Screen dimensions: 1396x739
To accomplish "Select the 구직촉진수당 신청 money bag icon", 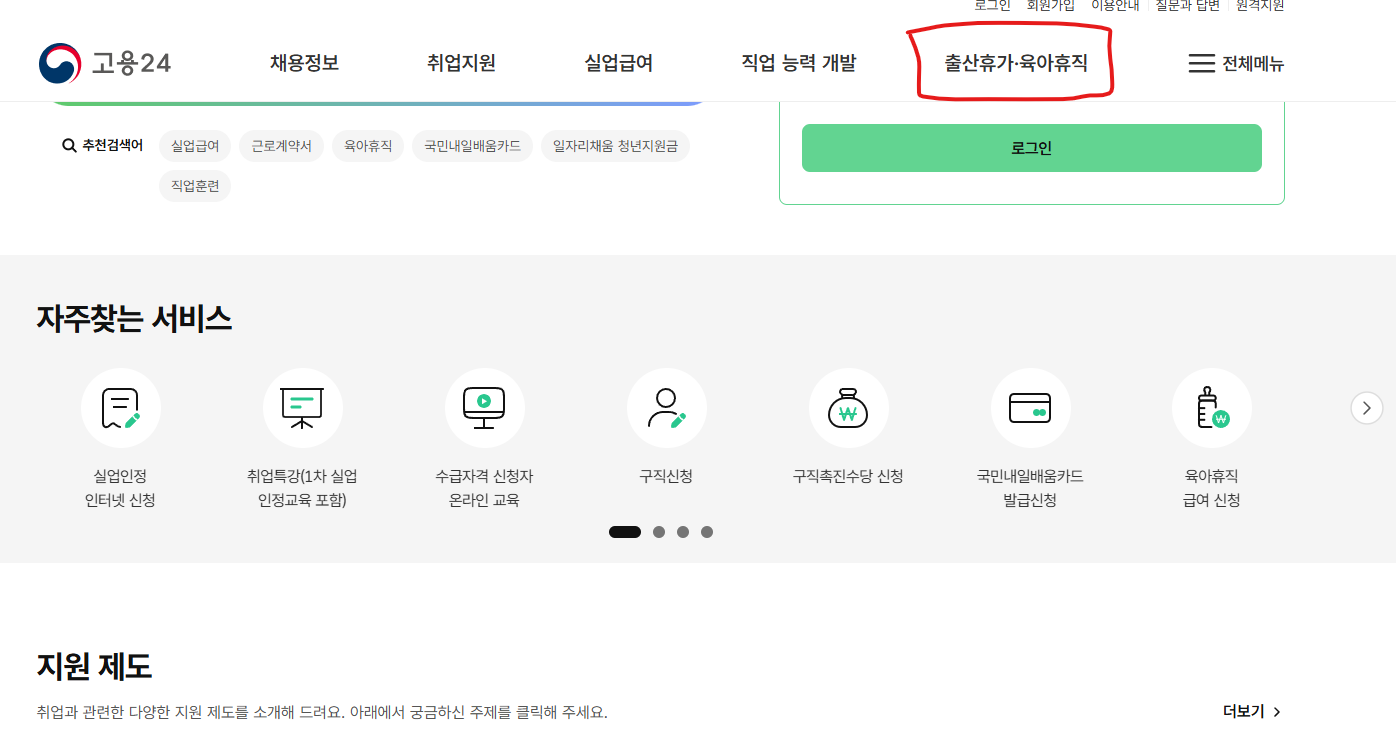I will [848, 407].
